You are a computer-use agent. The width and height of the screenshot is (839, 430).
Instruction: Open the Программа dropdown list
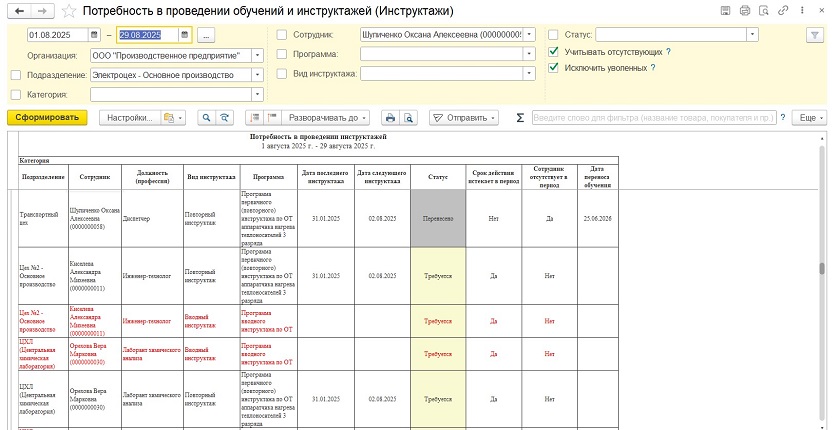coord(529,54)
